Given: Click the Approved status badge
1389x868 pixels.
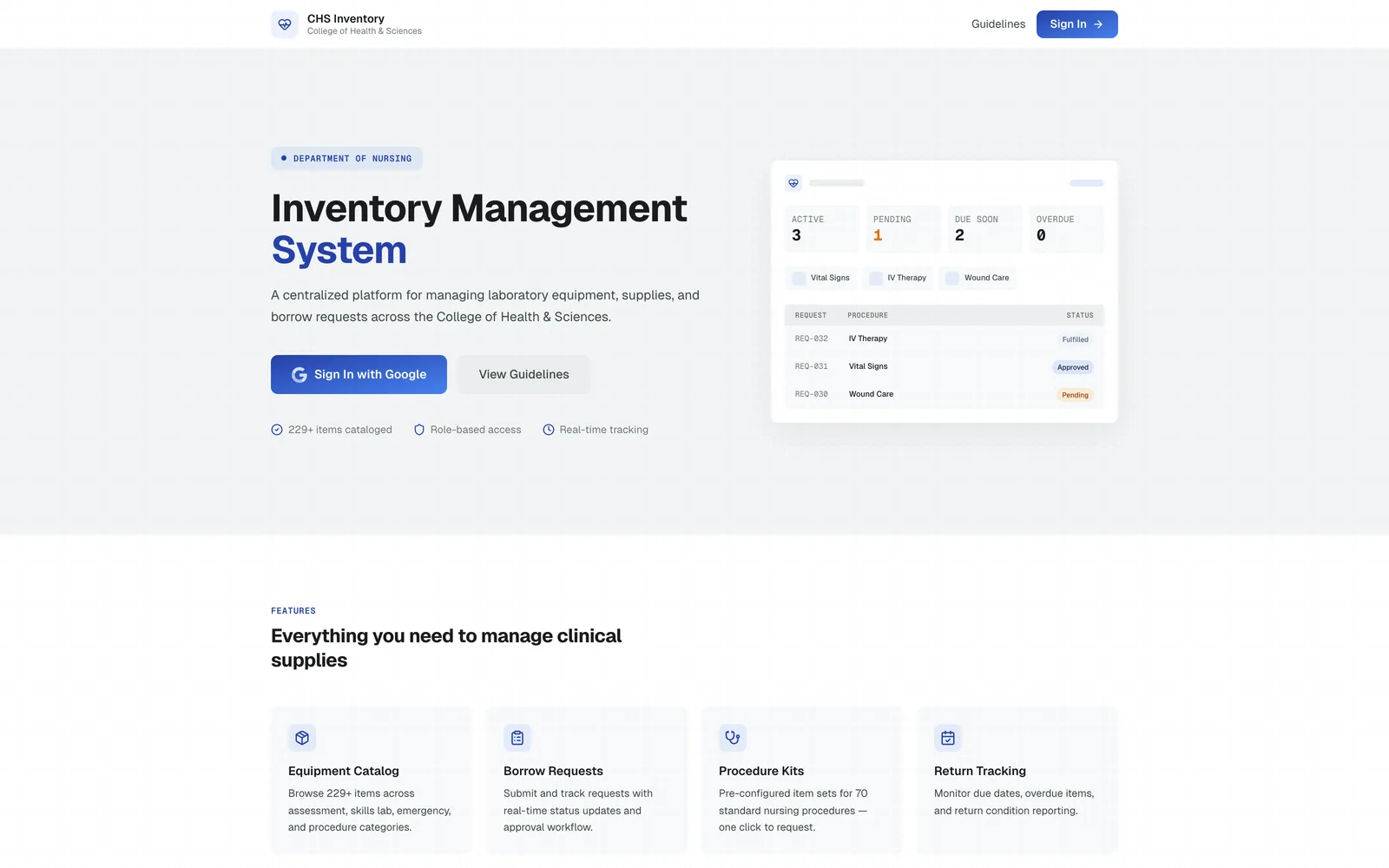Looking at the screenshot, I should [1073, 367].
